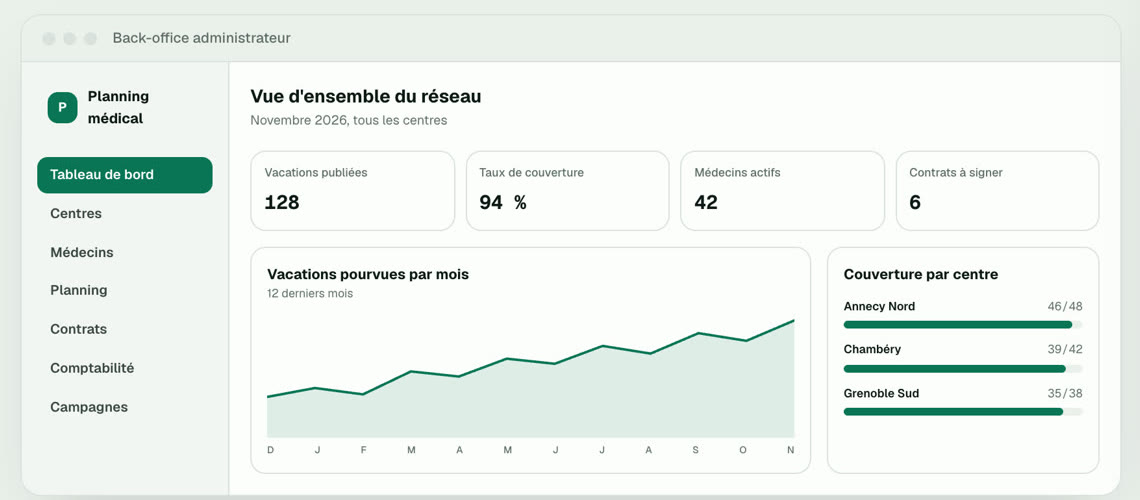
Task: Click the 12 derniers mois label
Action: click(310, 294)
